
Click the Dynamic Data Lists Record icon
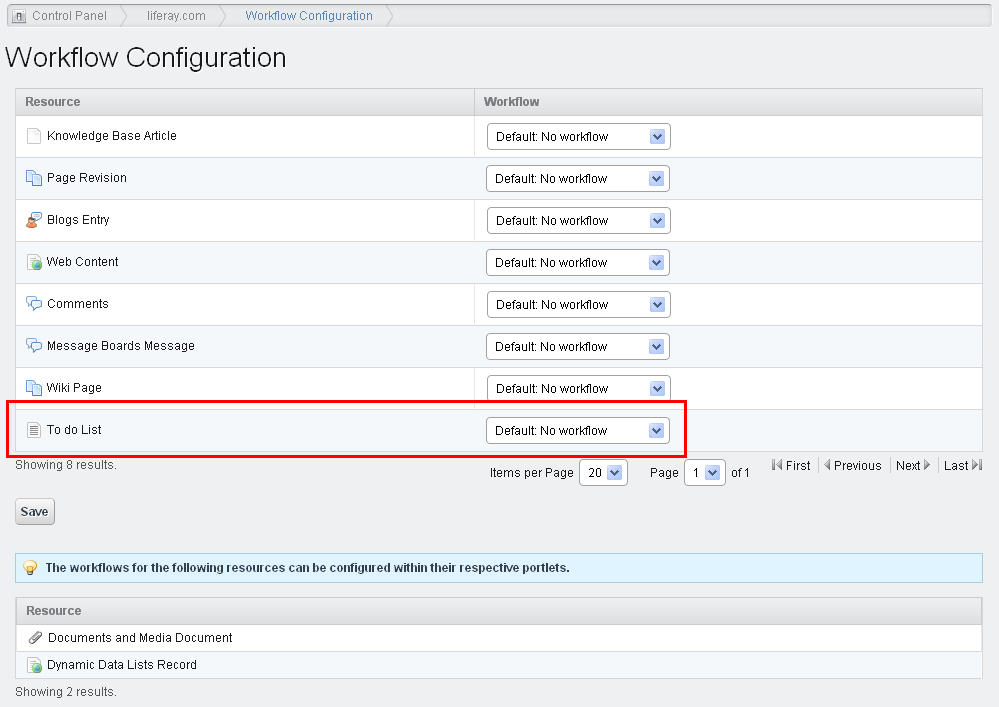pyautogui.click(x=34, y=666)
